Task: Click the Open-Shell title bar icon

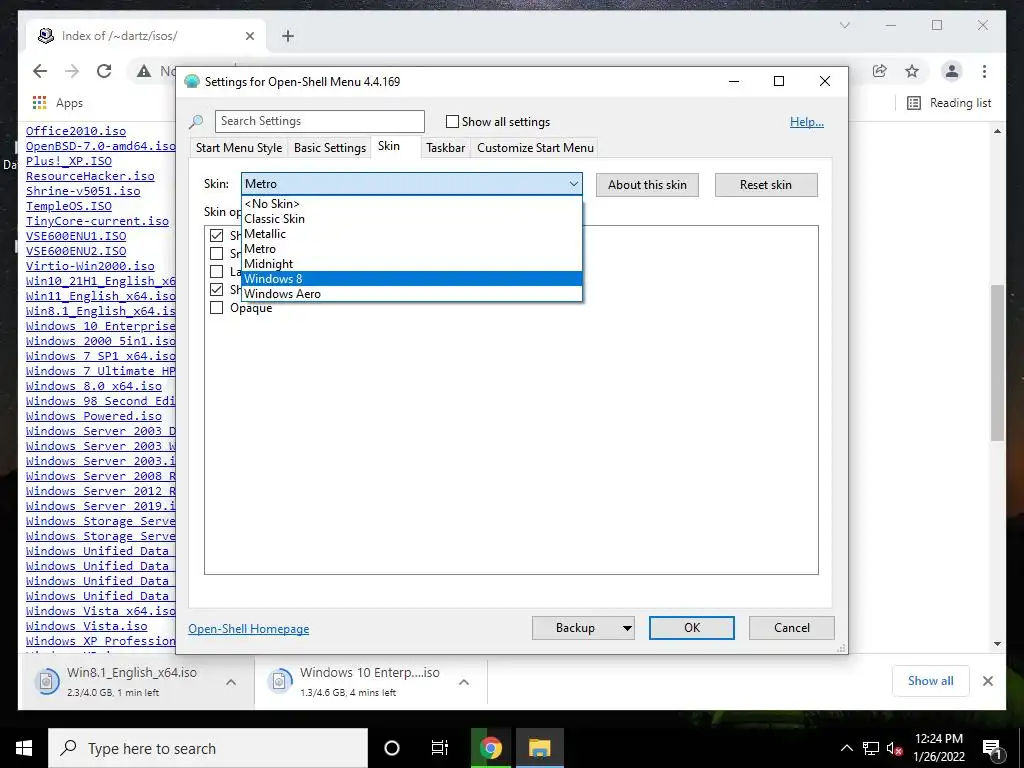Action: coord(191,82)
